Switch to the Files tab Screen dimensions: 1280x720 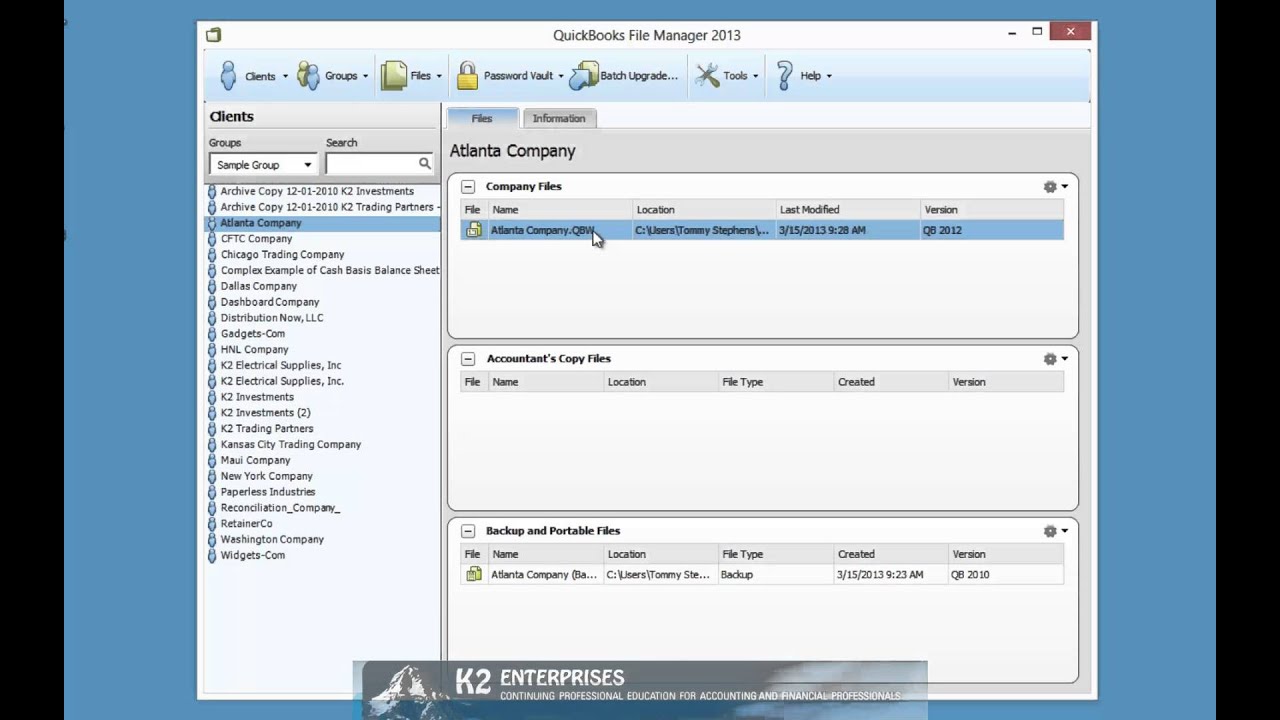click(482, 118)
